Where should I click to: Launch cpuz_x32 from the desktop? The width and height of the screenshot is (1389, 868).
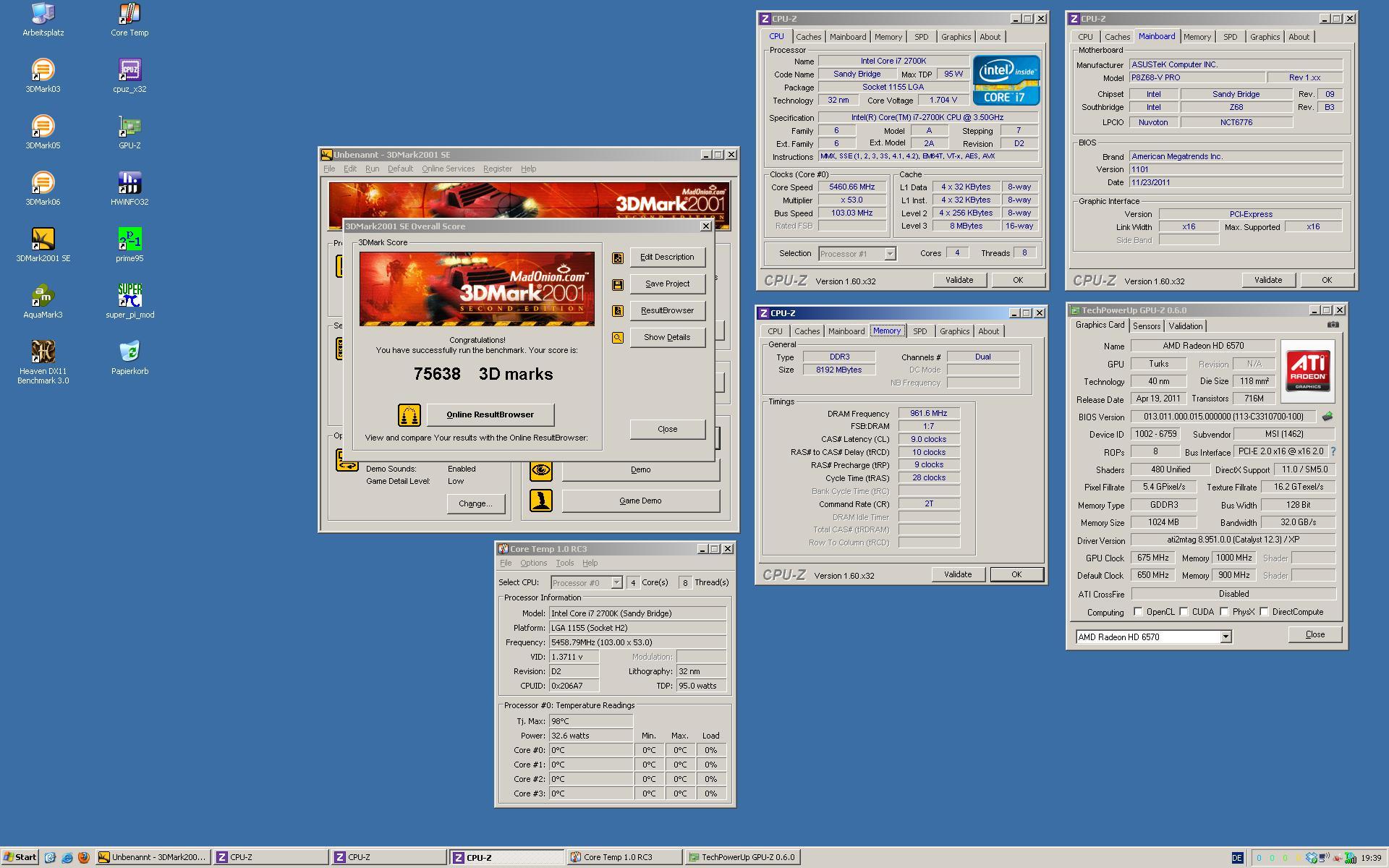click(x=129, y=76)
